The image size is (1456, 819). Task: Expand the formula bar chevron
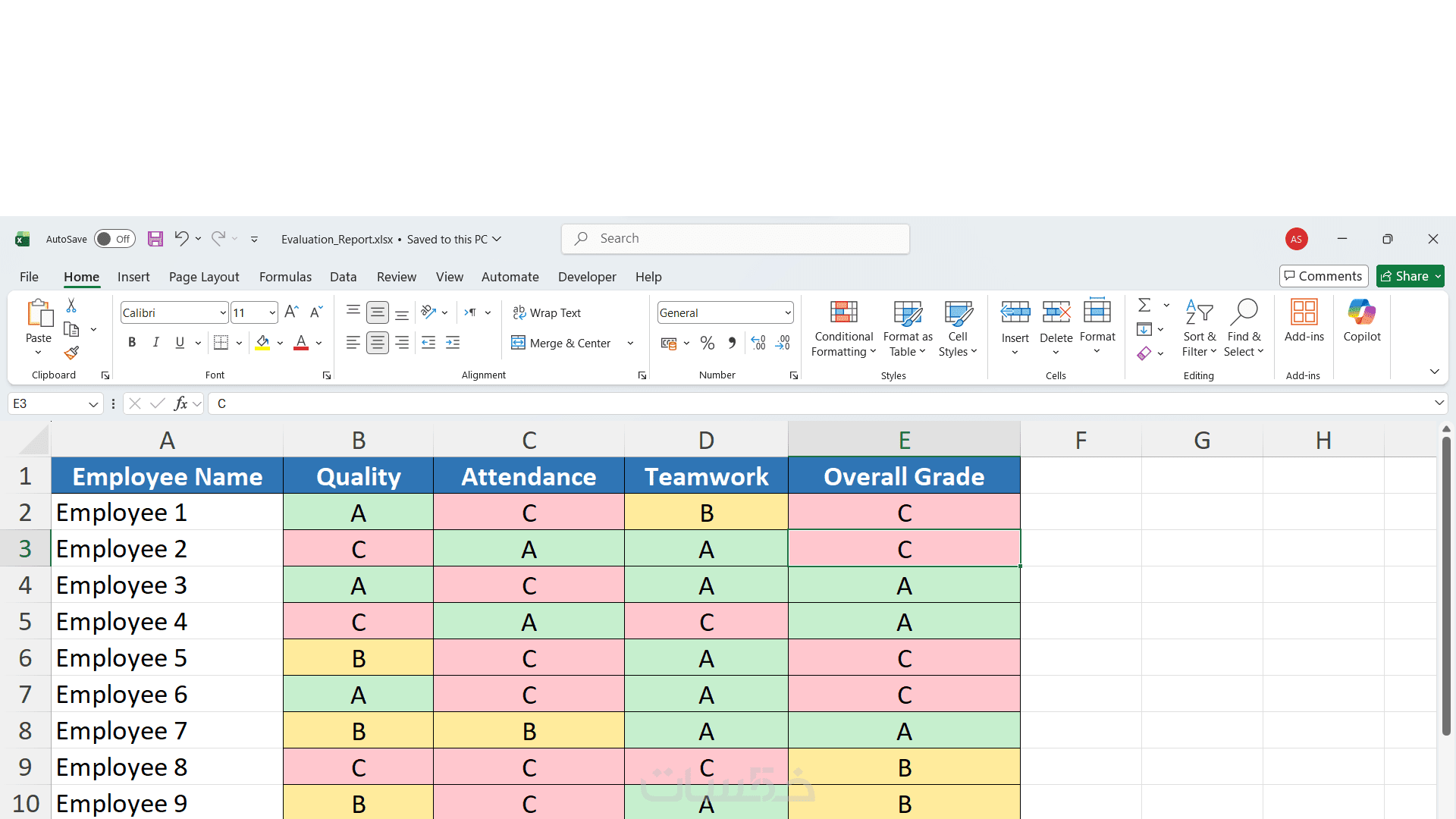pyautogui.click(x=1439, y=403)
